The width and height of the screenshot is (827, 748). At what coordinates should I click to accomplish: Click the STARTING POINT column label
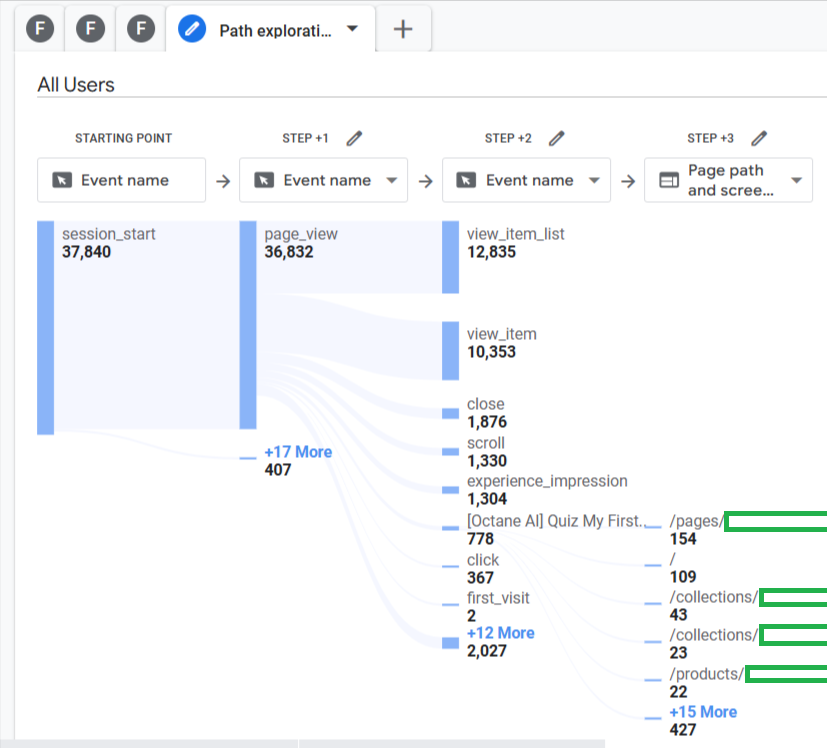(x=123, y=138)
